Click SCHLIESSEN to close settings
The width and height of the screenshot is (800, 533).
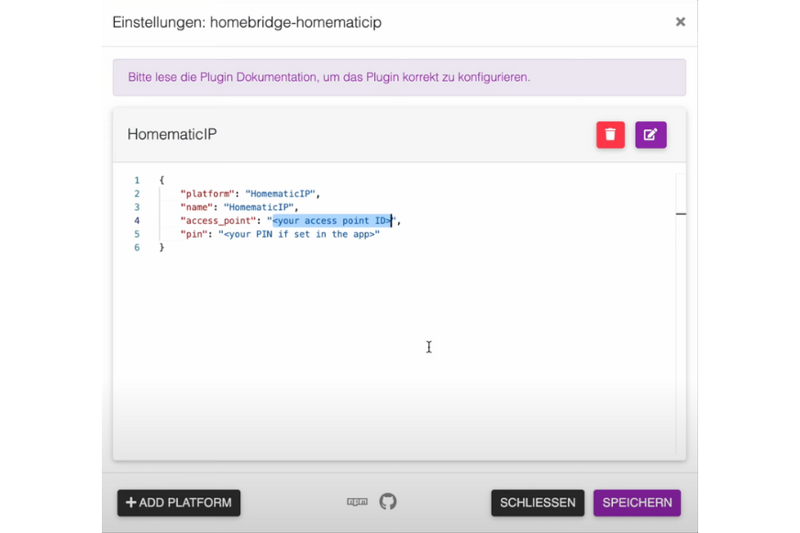pyautogui.click(x=537, y=503)
